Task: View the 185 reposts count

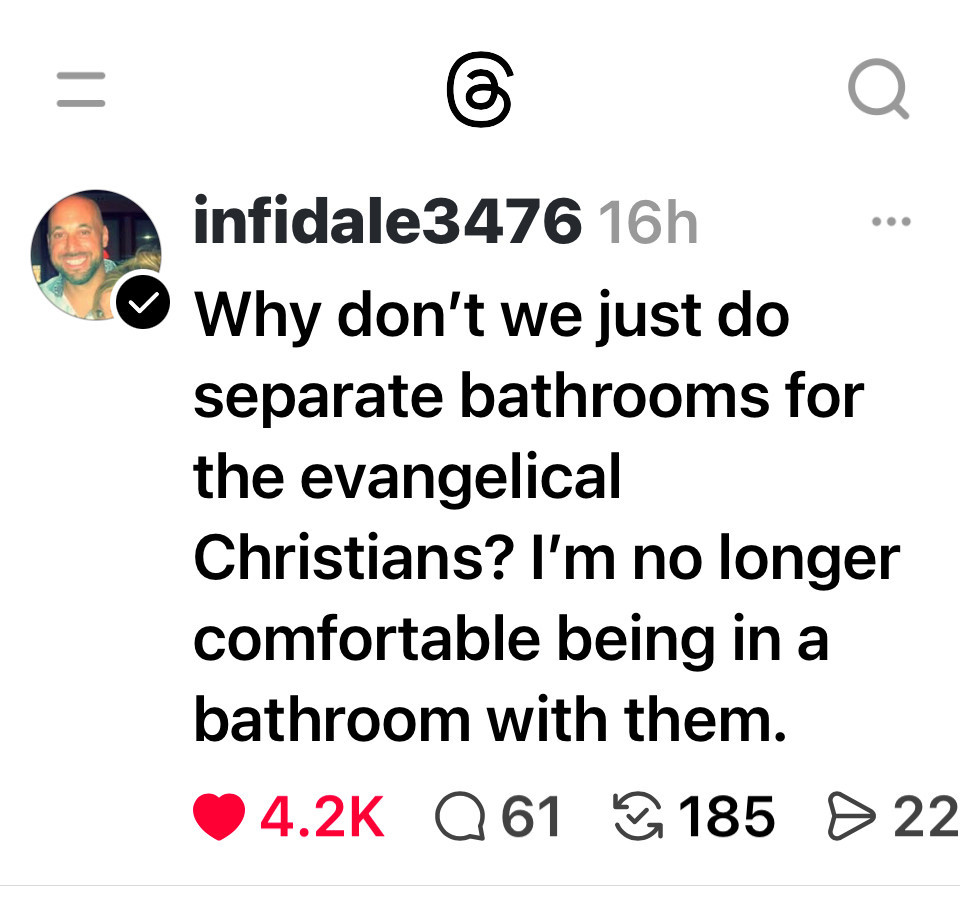Action: [x=727, y=816]
